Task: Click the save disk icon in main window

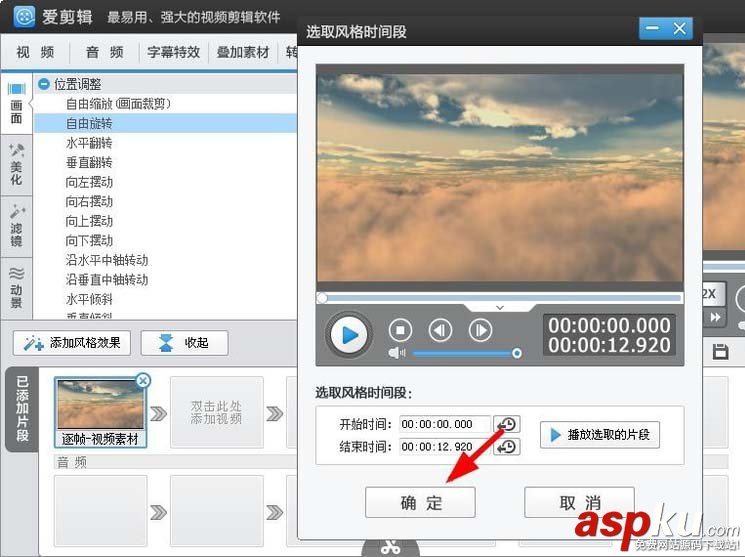Action: tap(720, 352)
